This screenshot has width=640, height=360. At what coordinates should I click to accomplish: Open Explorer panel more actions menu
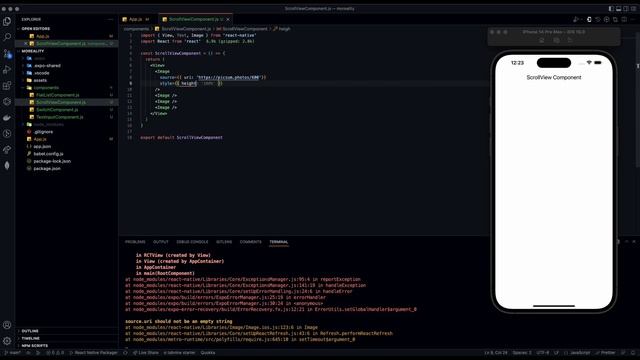tap(110, 19)
